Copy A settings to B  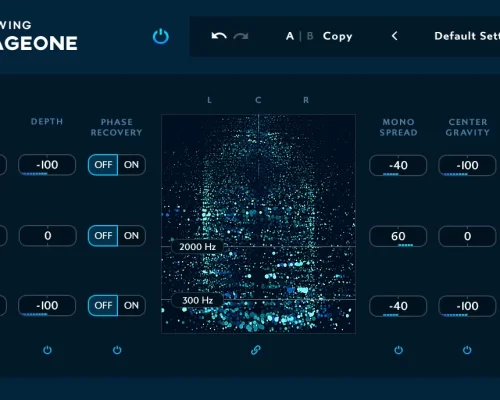[x=337, y=36]
